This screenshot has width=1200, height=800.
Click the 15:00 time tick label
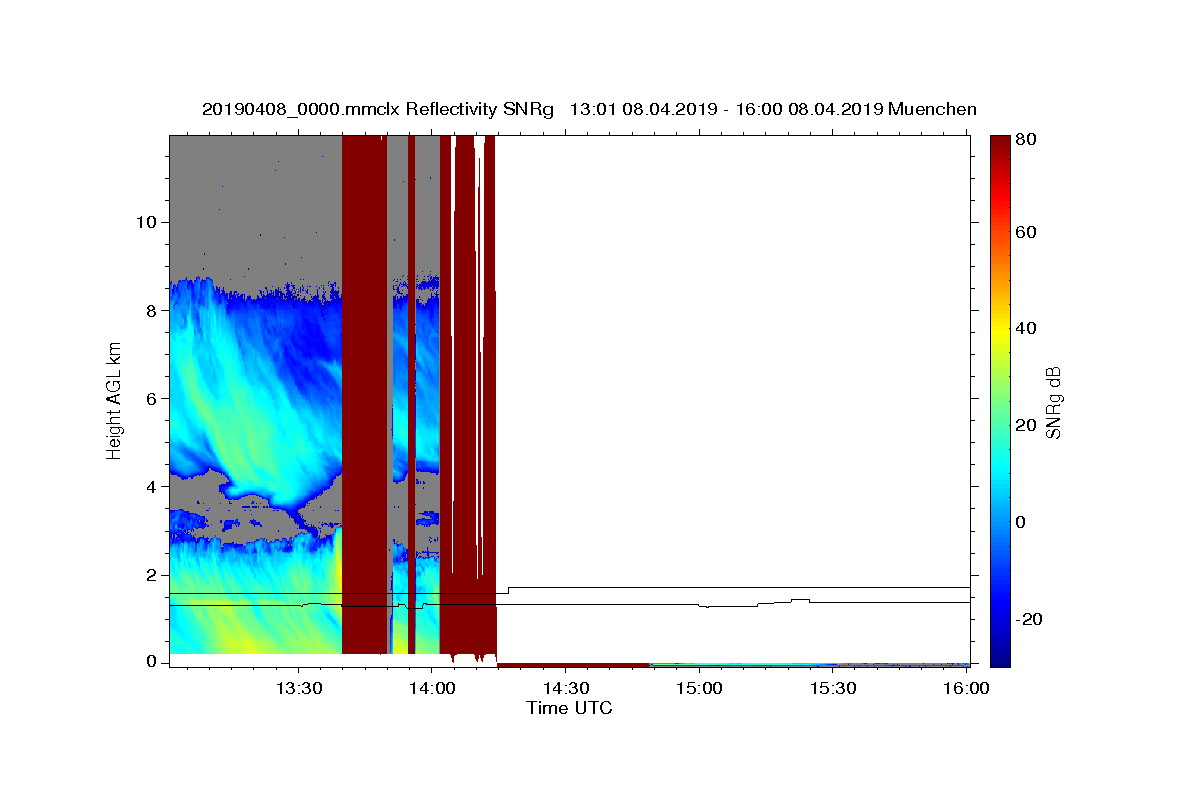699,688
